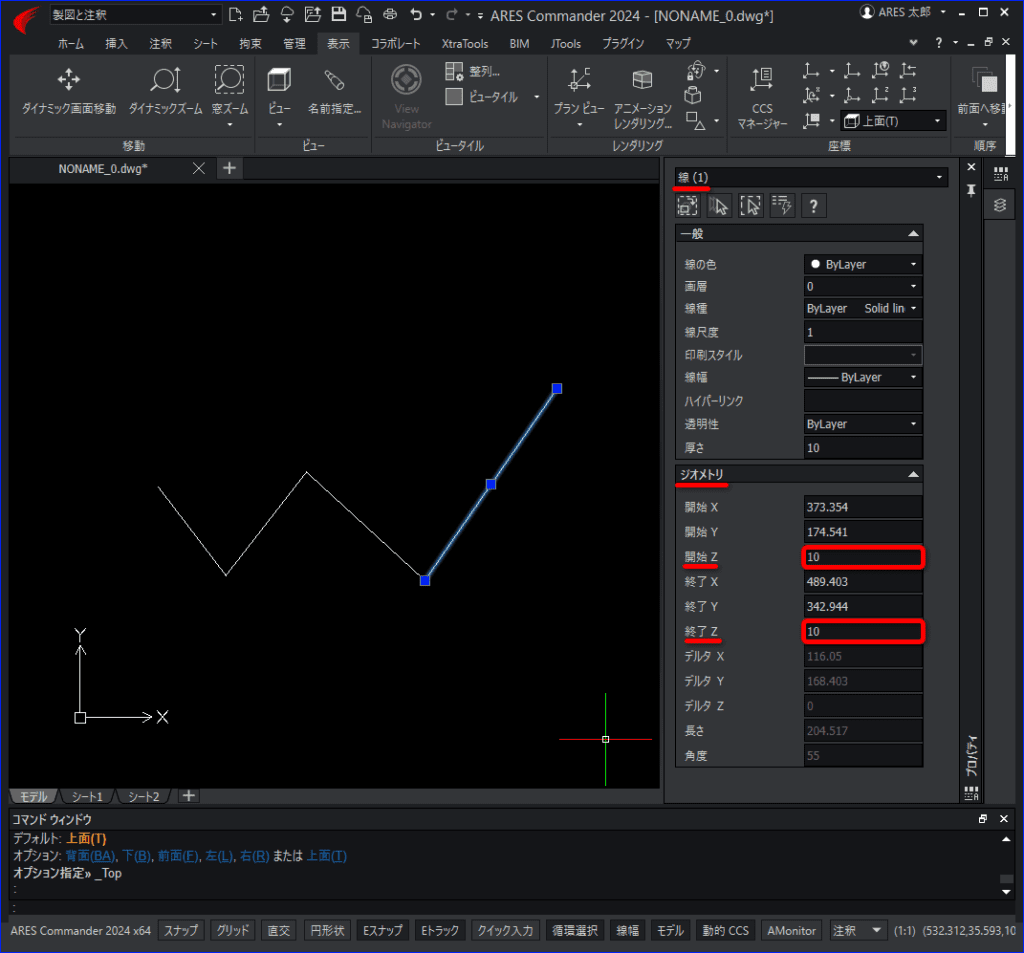Click the Plan View (プランビュー) icon
The height and width of the screenshot is (953, 1024).
pyautogui.click(x=579, y=81)
